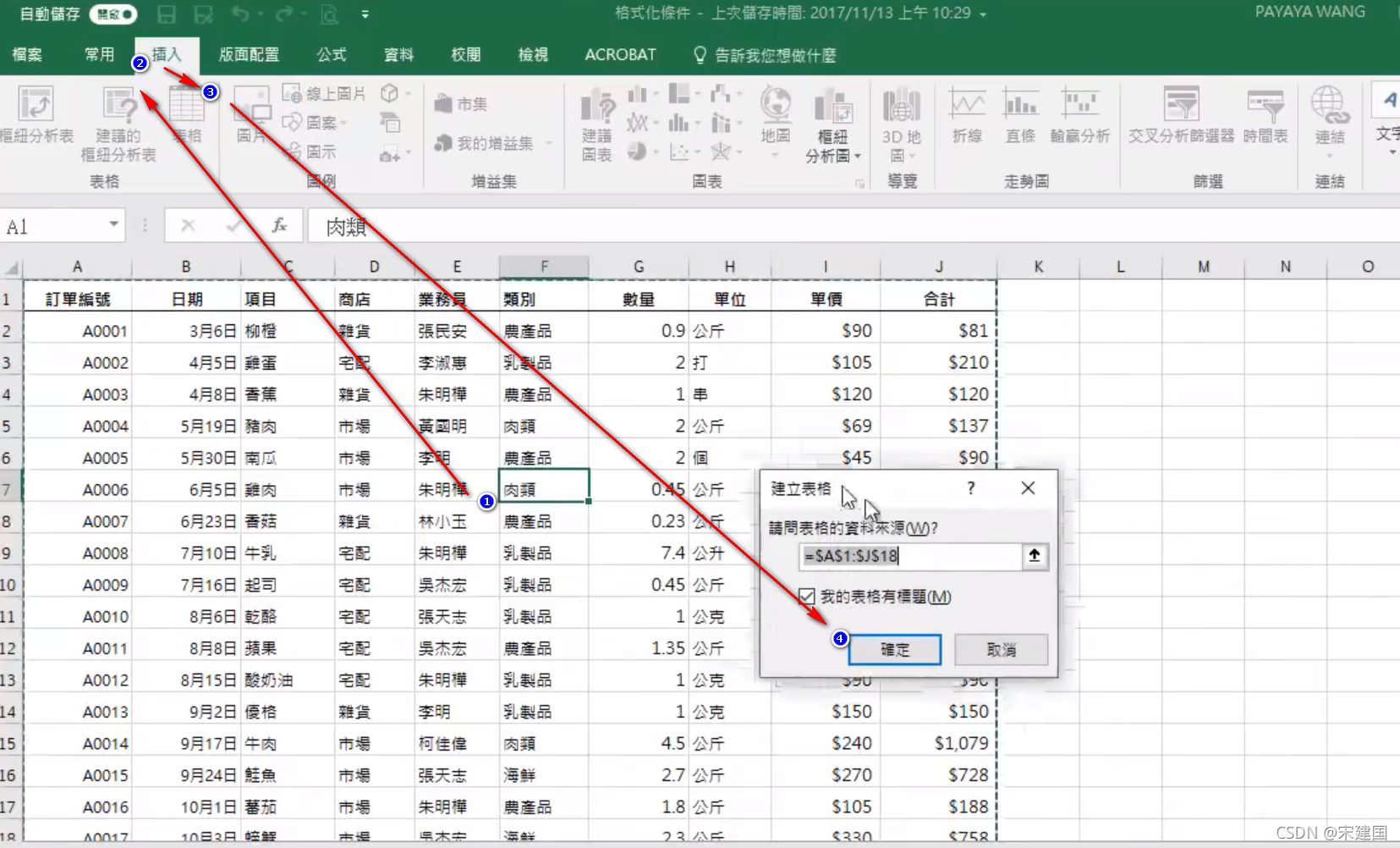1400x848 pixels.
Task: Switch to the Formulas tab
Action: click(x=332, y=55)
